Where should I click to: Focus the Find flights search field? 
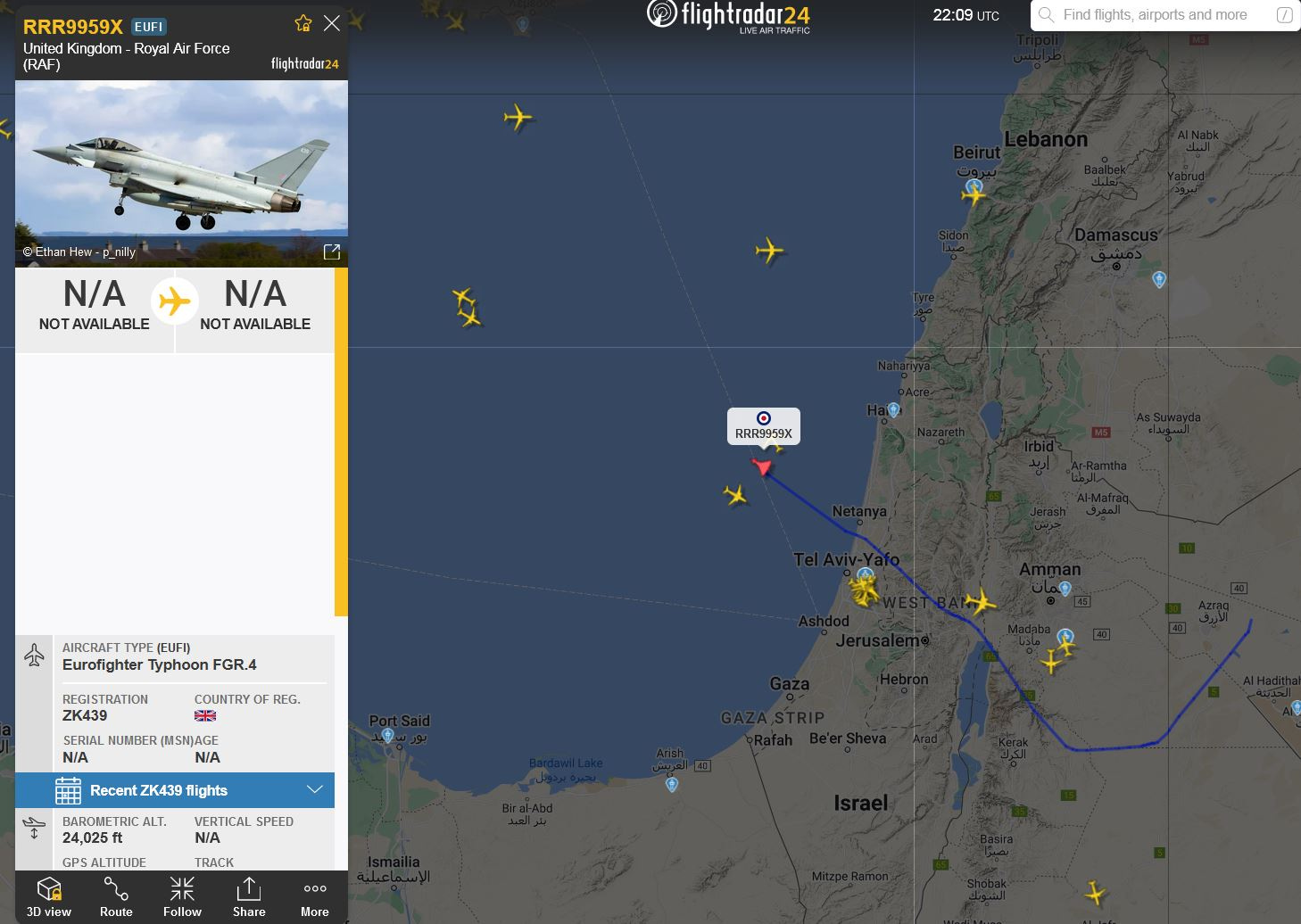coord(1156,15)
